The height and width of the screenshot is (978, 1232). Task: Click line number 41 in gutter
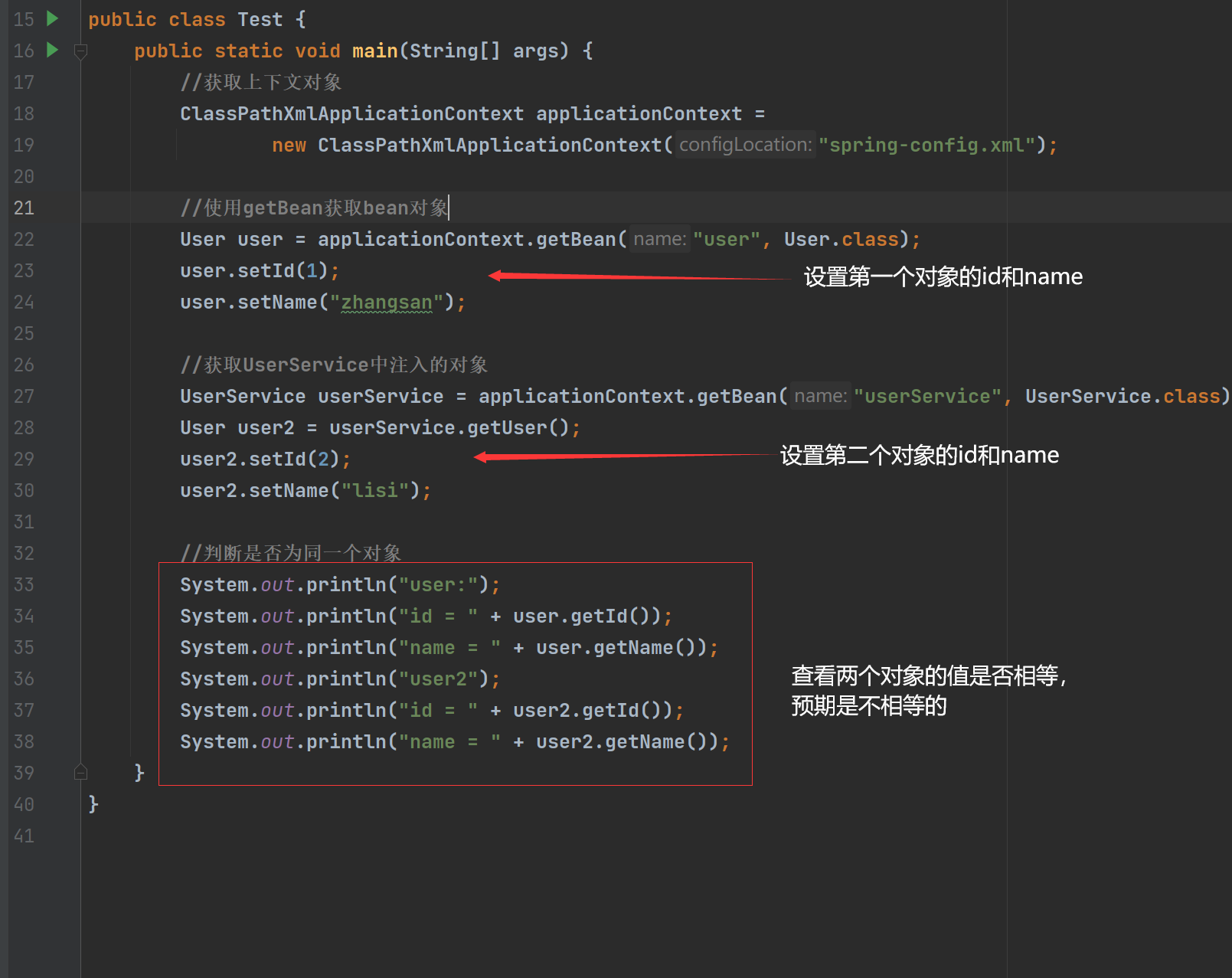24,836
